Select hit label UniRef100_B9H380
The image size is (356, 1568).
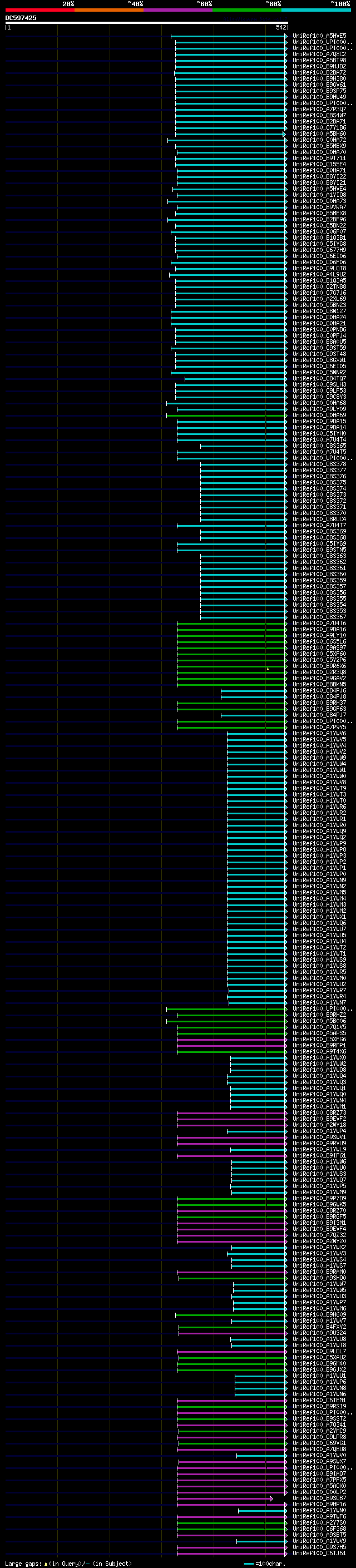pos(319,78)
